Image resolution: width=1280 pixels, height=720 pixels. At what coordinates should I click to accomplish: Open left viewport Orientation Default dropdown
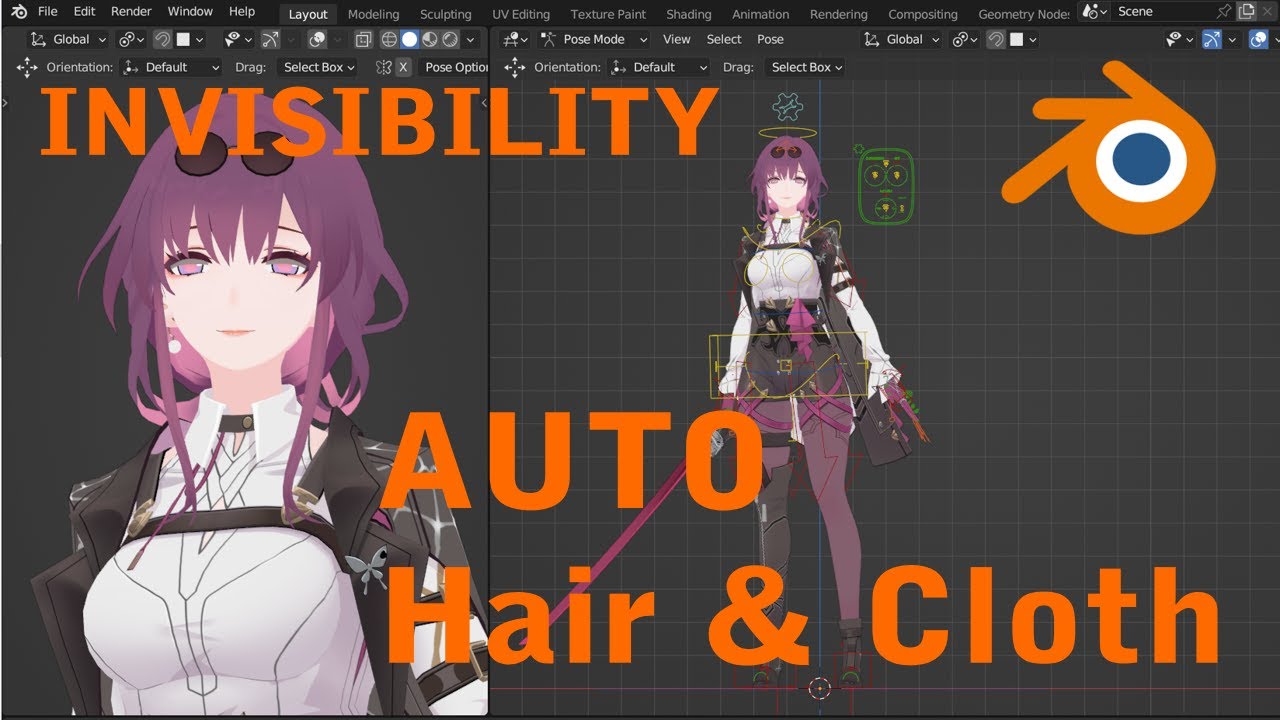pos(171,67)
